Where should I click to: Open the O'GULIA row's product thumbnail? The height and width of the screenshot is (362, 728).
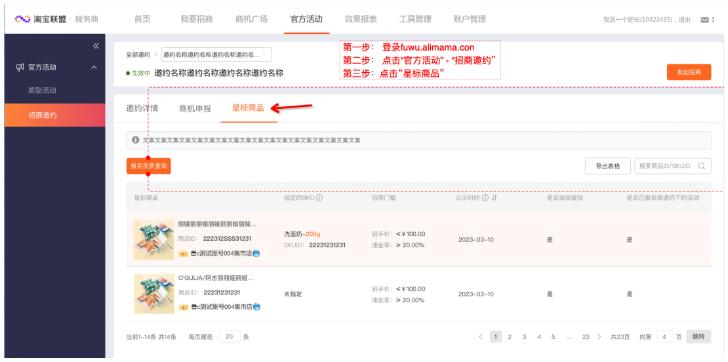(154, 293)
